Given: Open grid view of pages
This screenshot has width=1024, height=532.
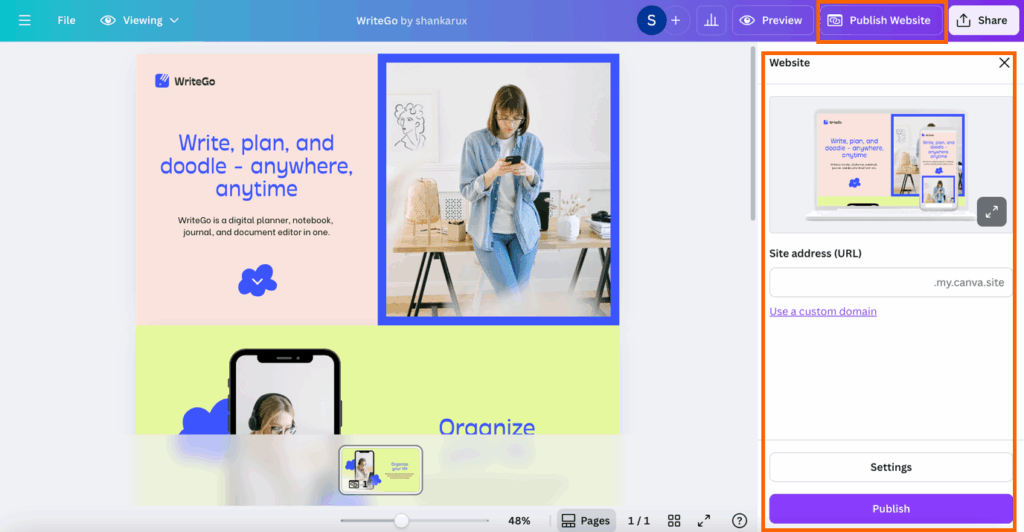Looking at the screenshot, I should (674, 521).
